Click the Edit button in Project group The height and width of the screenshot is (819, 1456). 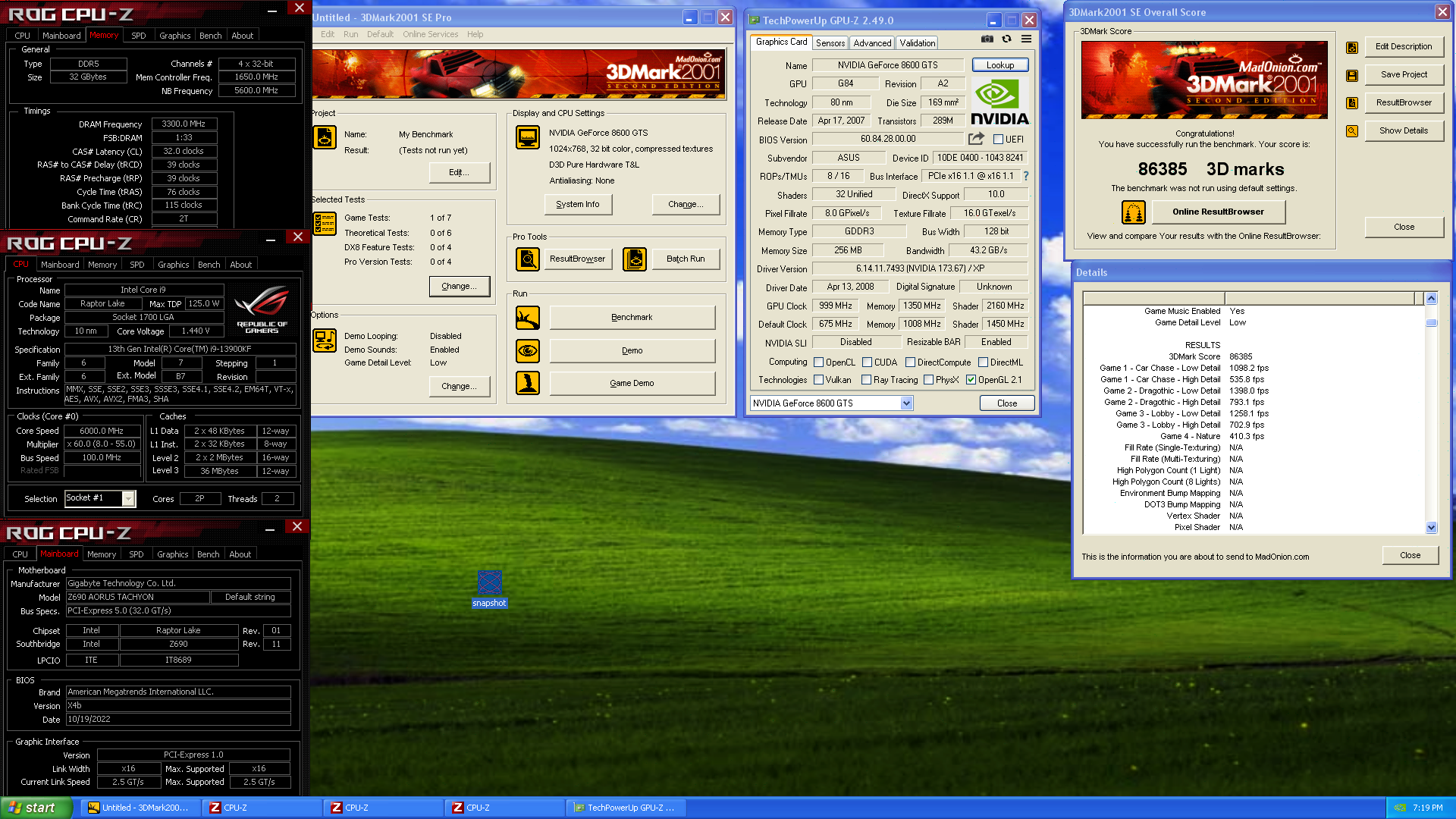[x=459, y=173]
